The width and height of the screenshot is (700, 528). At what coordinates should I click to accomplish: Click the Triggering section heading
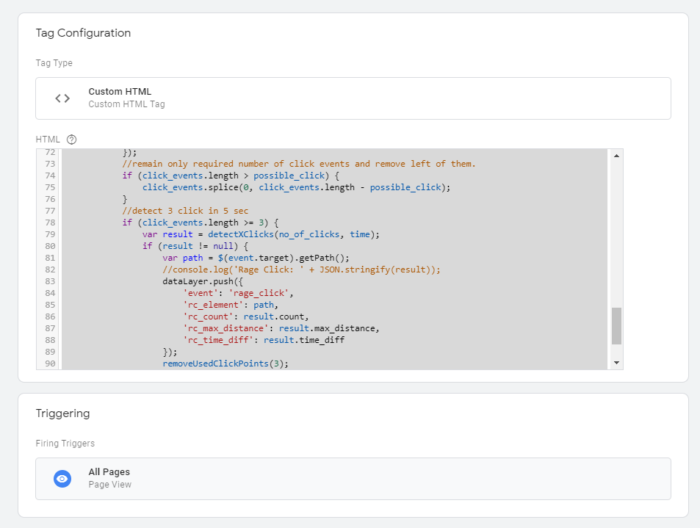click(x=62, y=412)
